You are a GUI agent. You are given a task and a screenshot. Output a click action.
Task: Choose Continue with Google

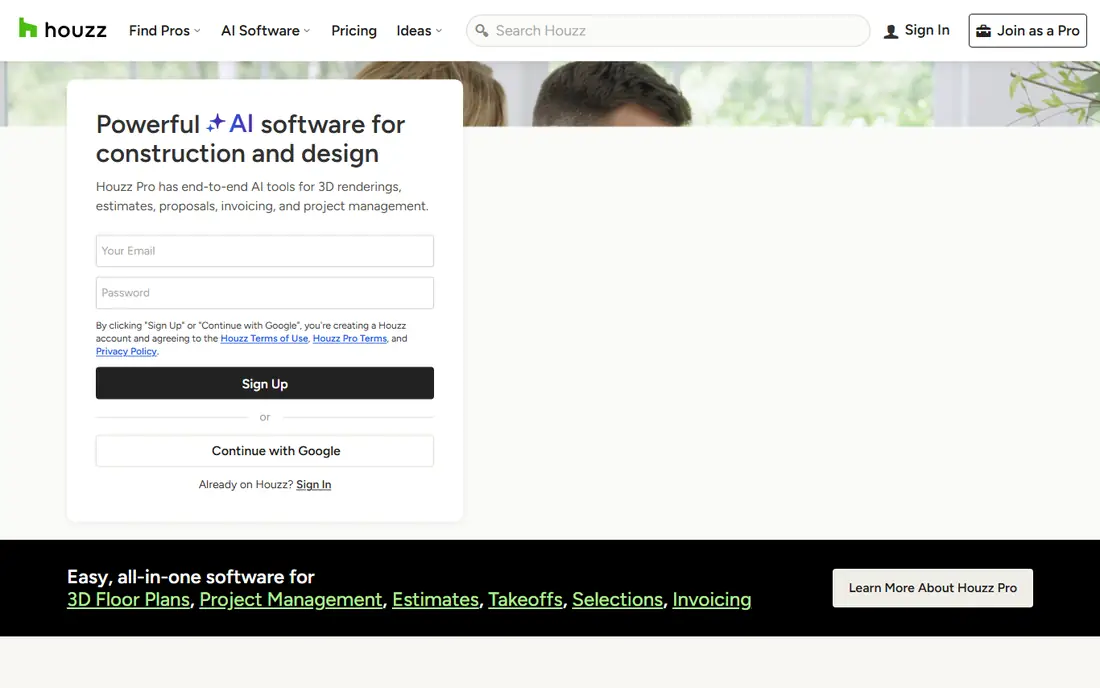[x=264, y=451]
